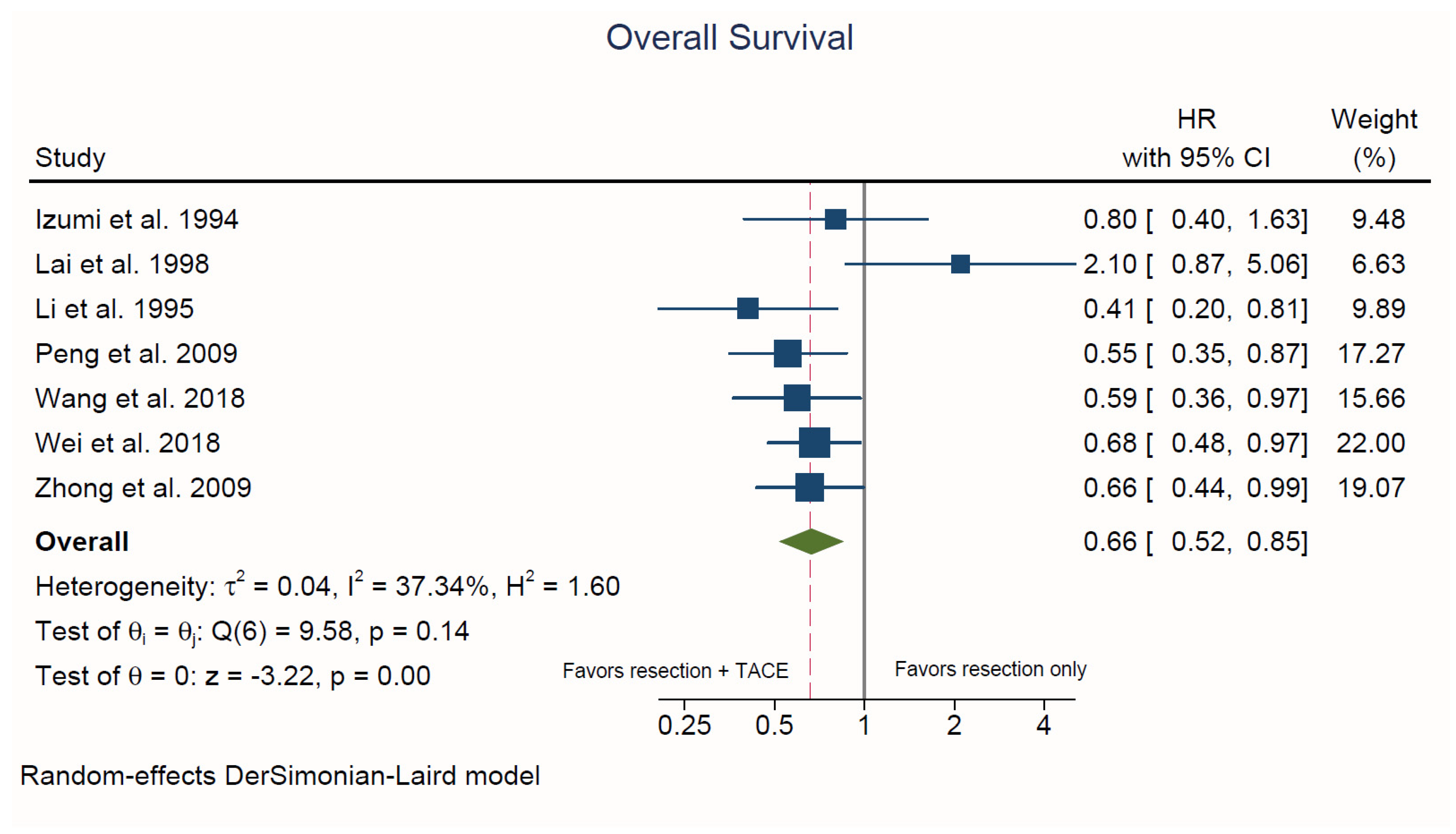The image size is (1456, 834).
Task: Select the Heterogeneity statistics line
Action: click(327, 586)
